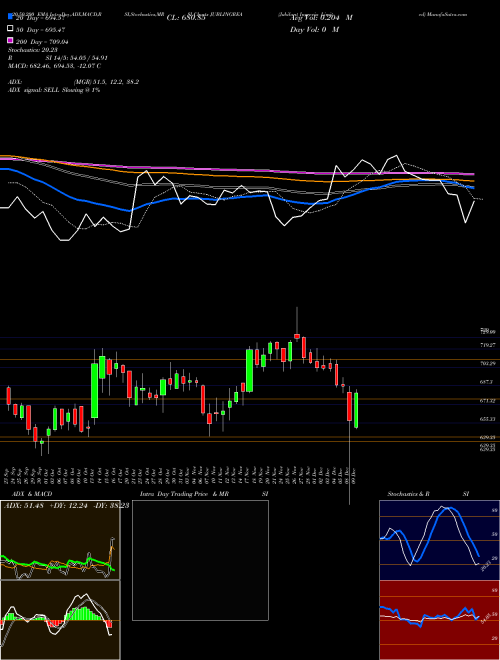Click the 719.27 price axis label

click(x=488, y=345)
